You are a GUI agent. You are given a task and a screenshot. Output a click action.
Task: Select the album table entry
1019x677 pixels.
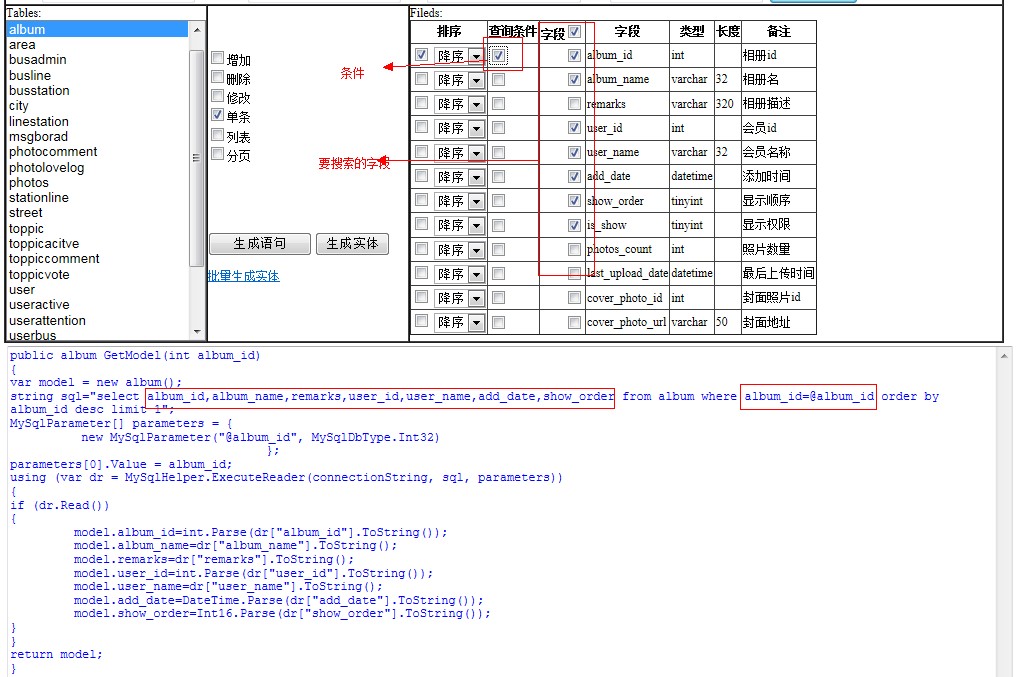27,30
